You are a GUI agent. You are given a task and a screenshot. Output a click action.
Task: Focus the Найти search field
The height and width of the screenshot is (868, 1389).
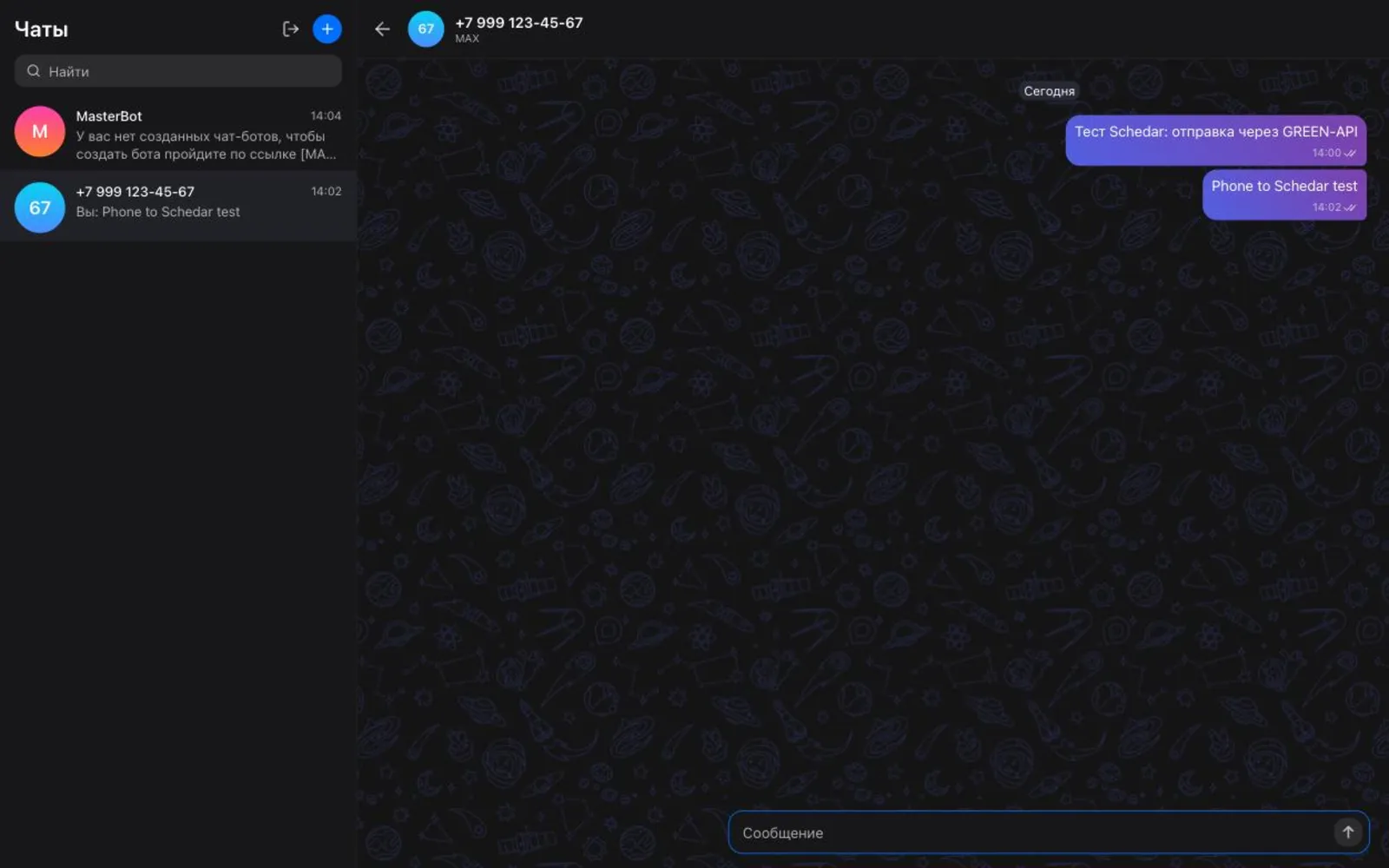click(178, 71)
